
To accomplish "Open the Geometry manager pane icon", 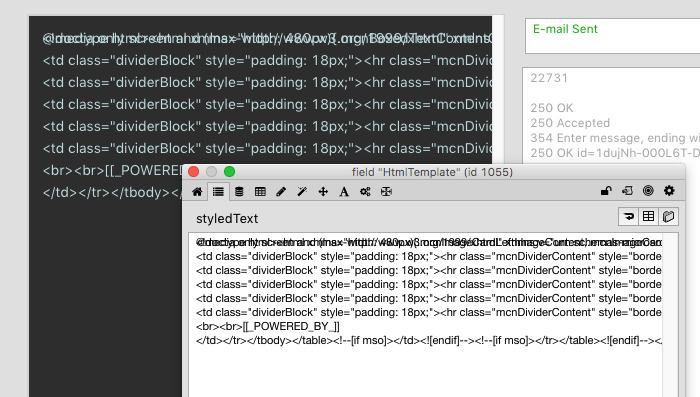I will (386, 192).
